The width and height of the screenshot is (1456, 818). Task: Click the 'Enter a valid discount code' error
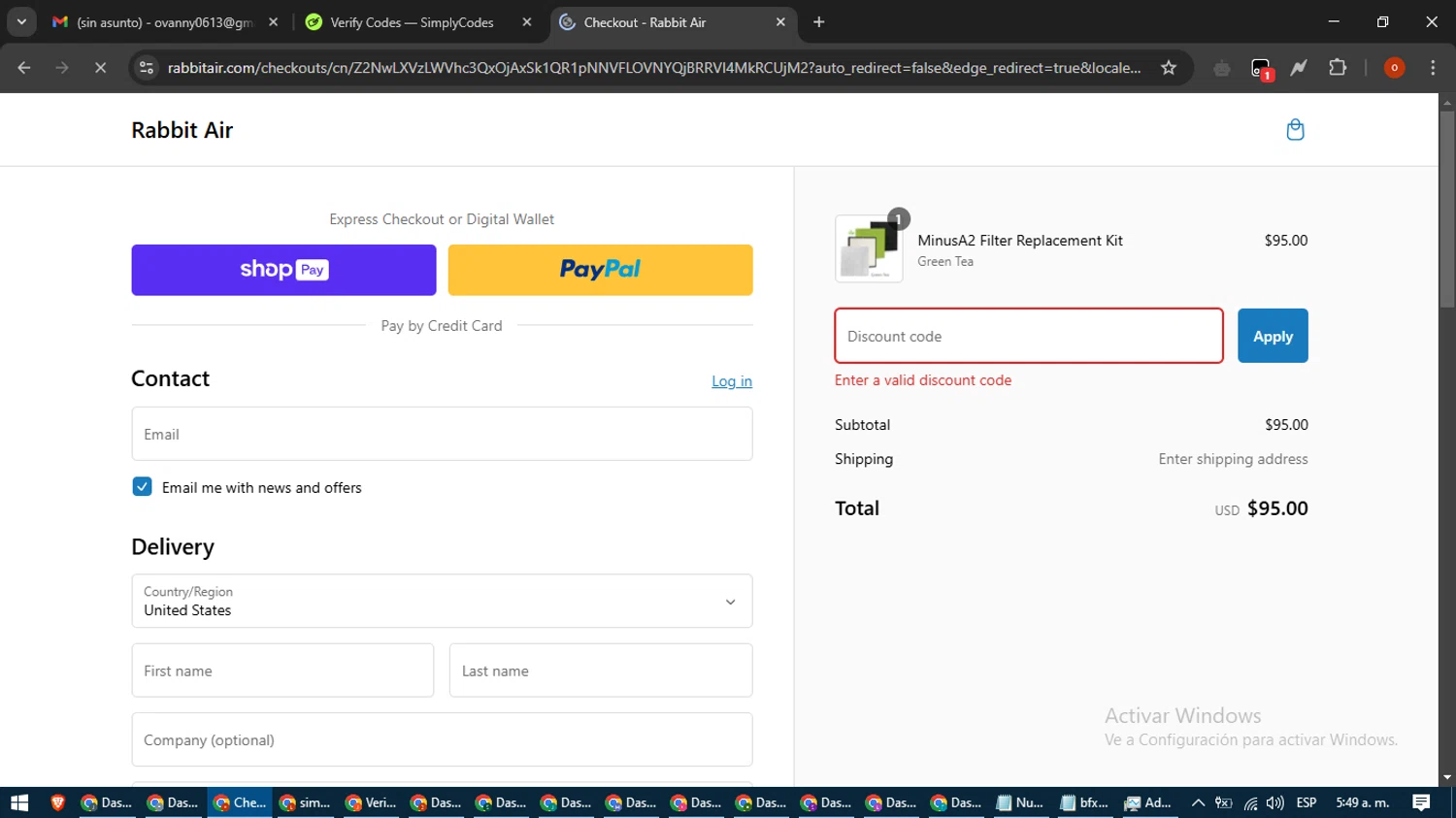[923, 380]
